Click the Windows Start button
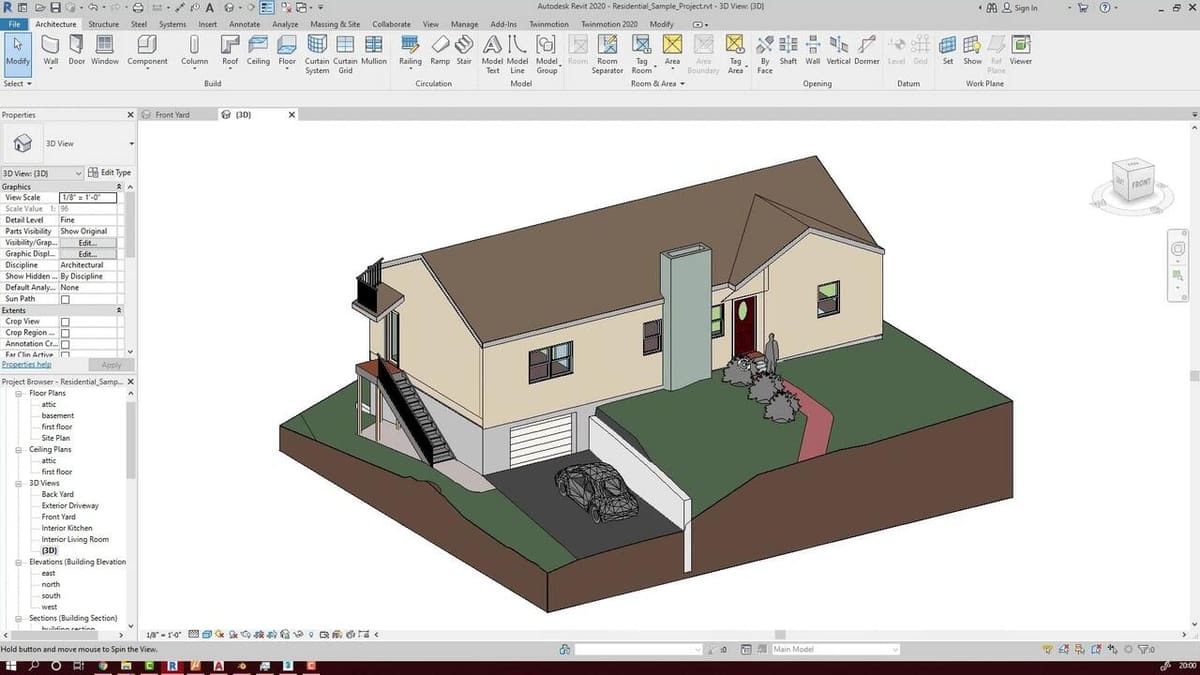 click(x=9, y=666)
